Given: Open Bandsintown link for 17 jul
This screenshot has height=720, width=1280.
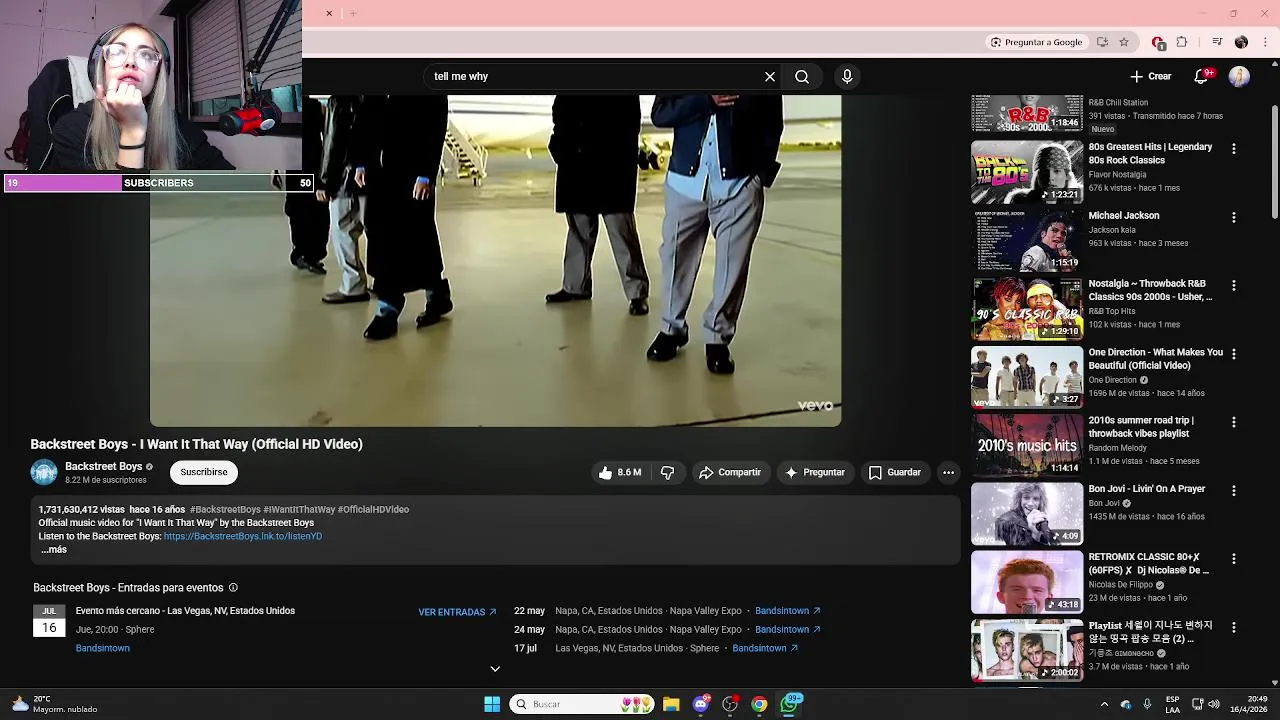Looking at the screenshot, I should coord(765,648).
